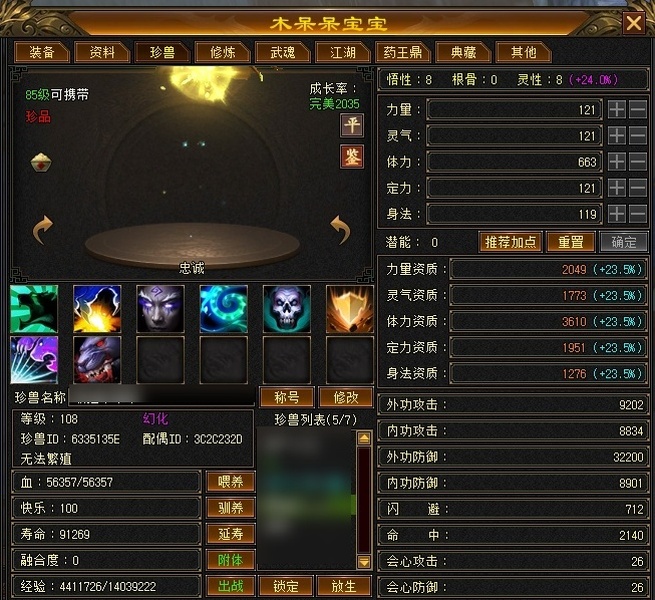This screenshot has height=600, width=655.
Task: Click the red-eyed wolf skill icon
Action: click(x=97, y=360)
